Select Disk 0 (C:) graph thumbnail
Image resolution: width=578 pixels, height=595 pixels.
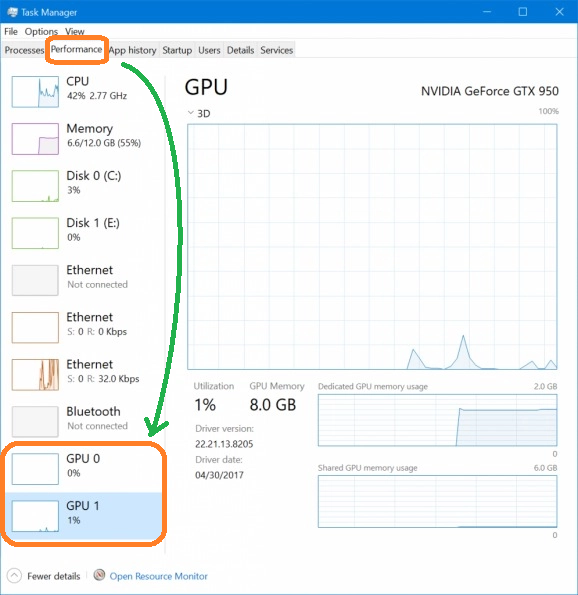(35, 186)
